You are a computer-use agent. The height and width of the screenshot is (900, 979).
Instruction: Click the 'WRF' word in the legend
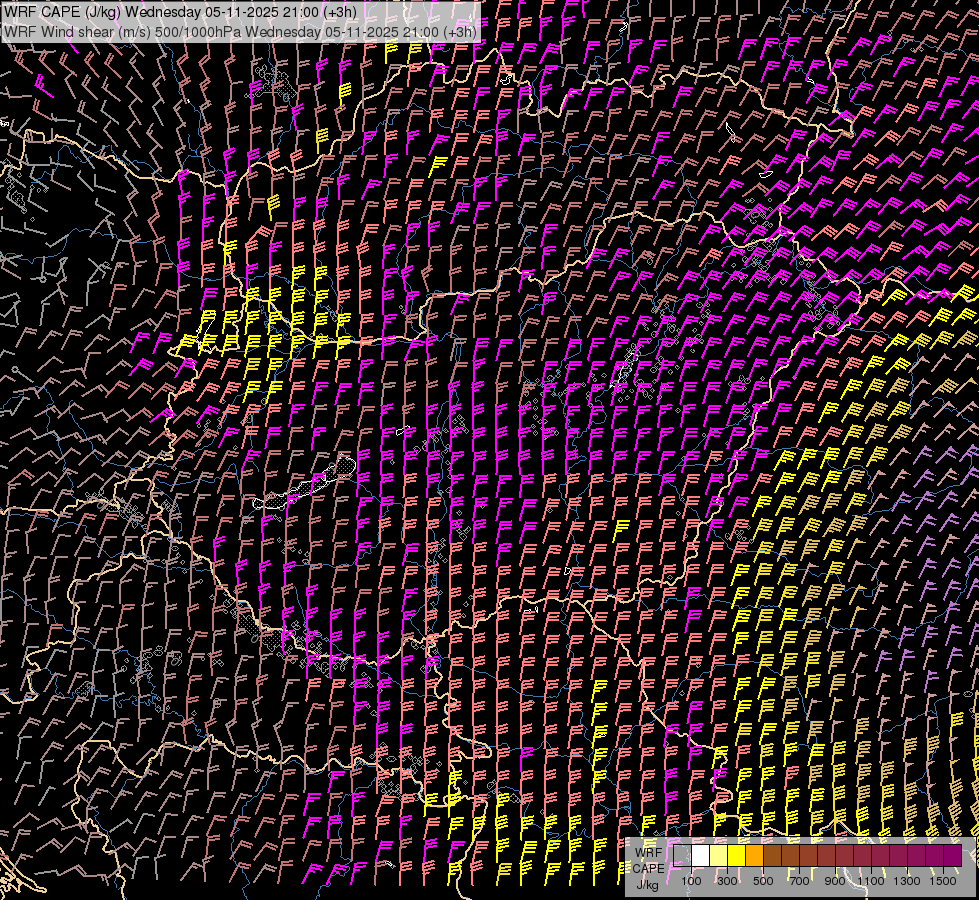point(648,853)
